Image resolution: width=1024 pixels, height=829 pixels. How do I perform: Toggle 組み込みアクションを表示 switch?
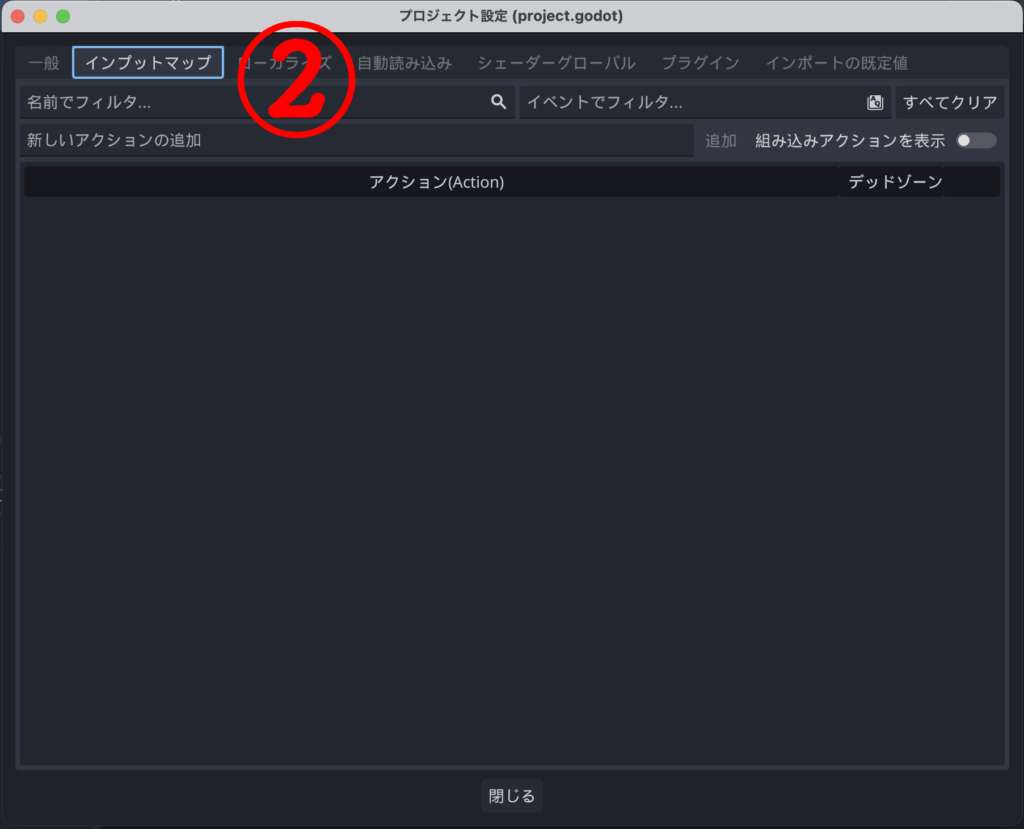(x=975, y=141)
